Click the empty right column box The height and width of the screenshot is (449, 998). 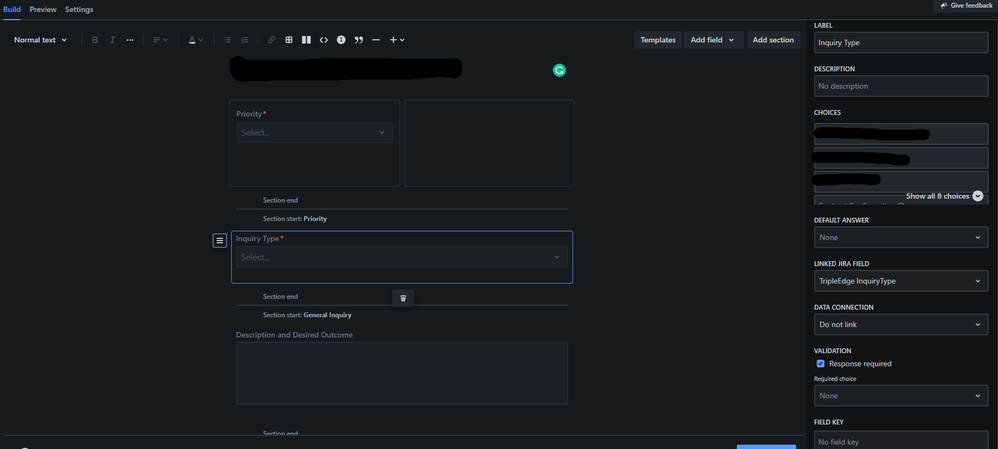pyautogui.click(x=489, y=143)
